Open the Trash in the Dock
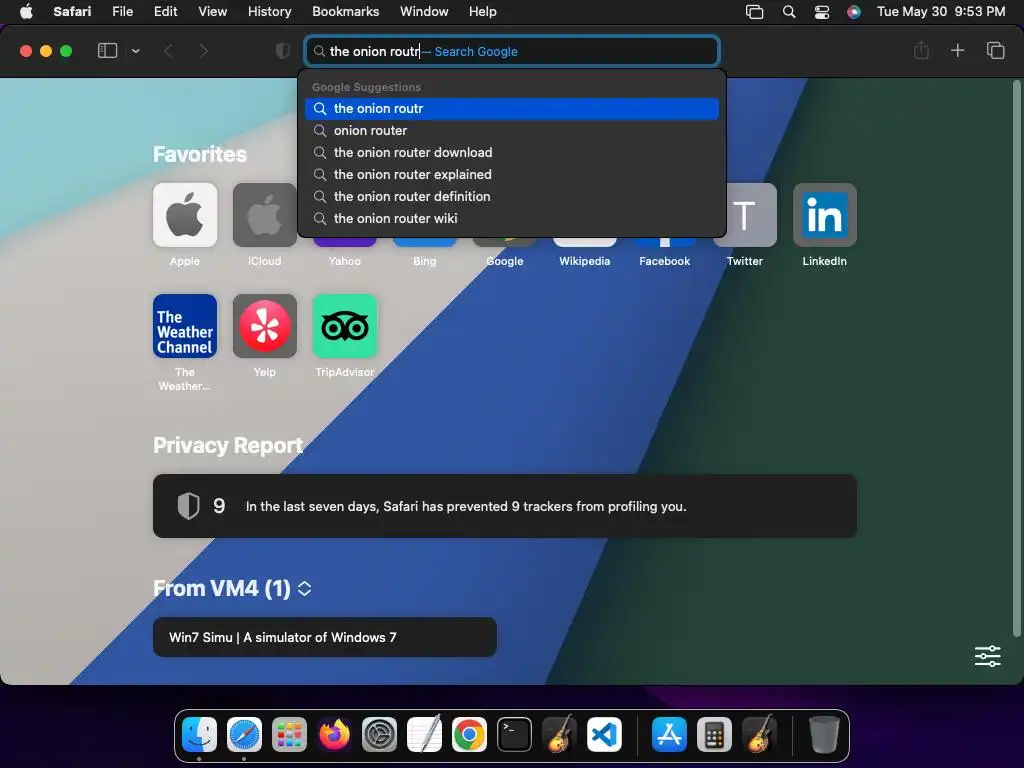 point(824,735)
